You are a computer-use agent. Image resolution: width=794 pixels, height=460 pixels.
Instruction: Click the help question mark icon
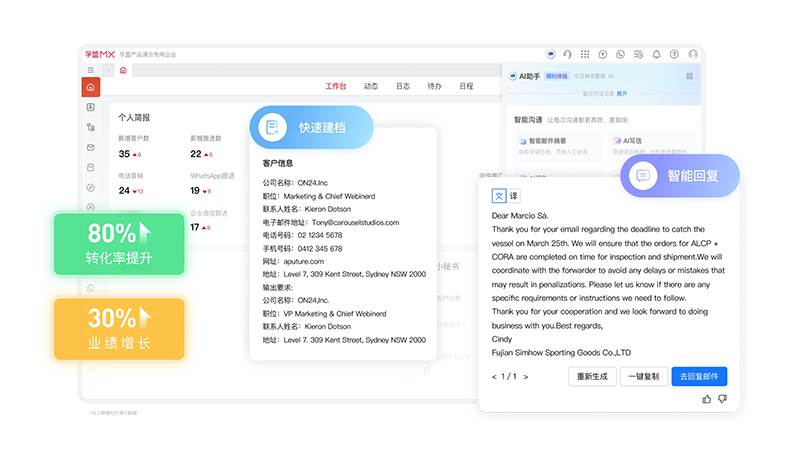[674, 54]
